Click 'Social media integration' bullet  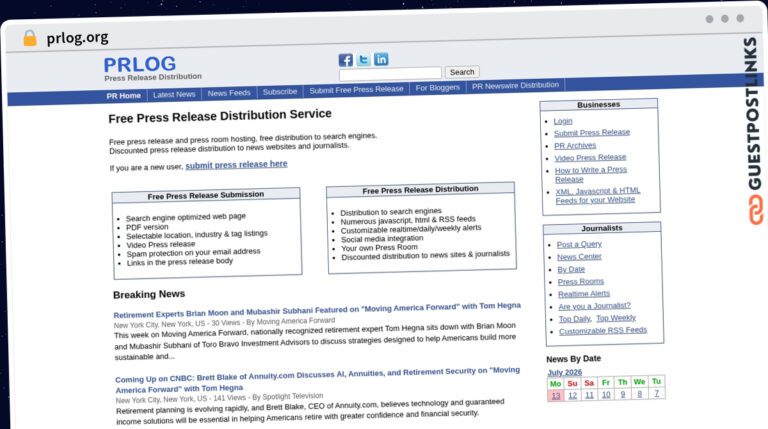point(382,238)
